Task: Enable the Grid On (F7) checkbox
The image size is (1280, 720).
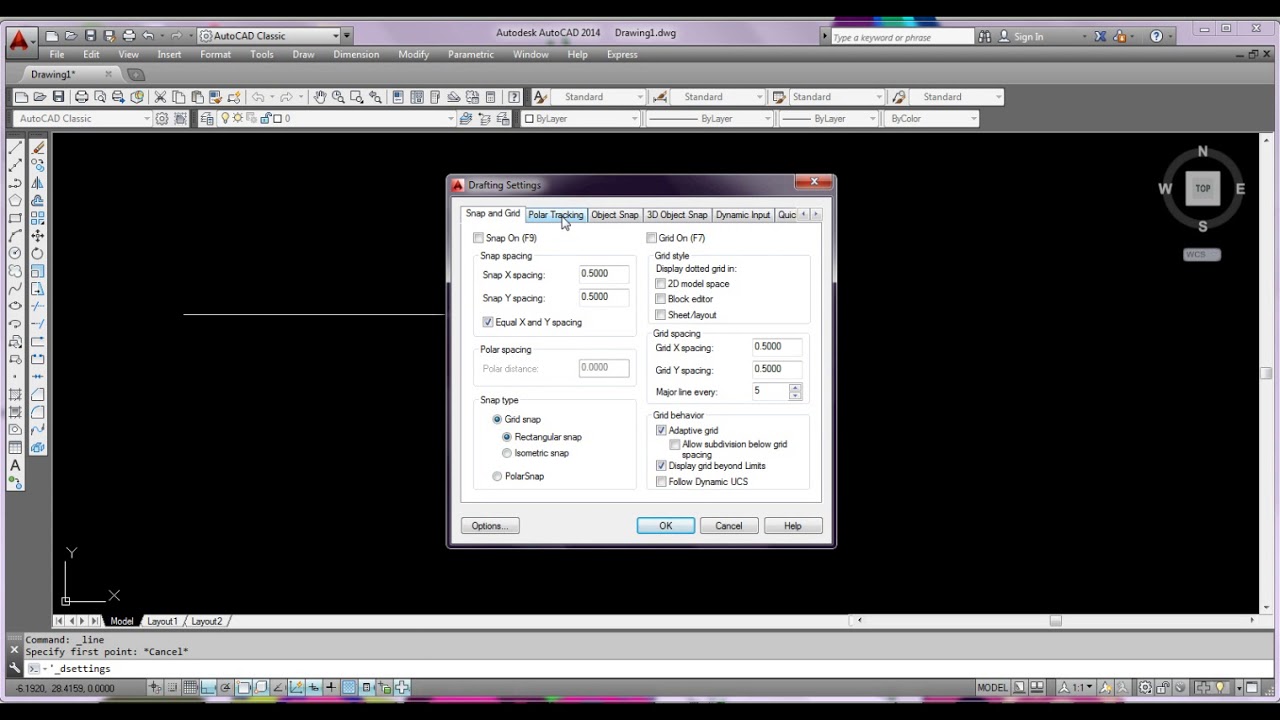Action: [651, 238]
